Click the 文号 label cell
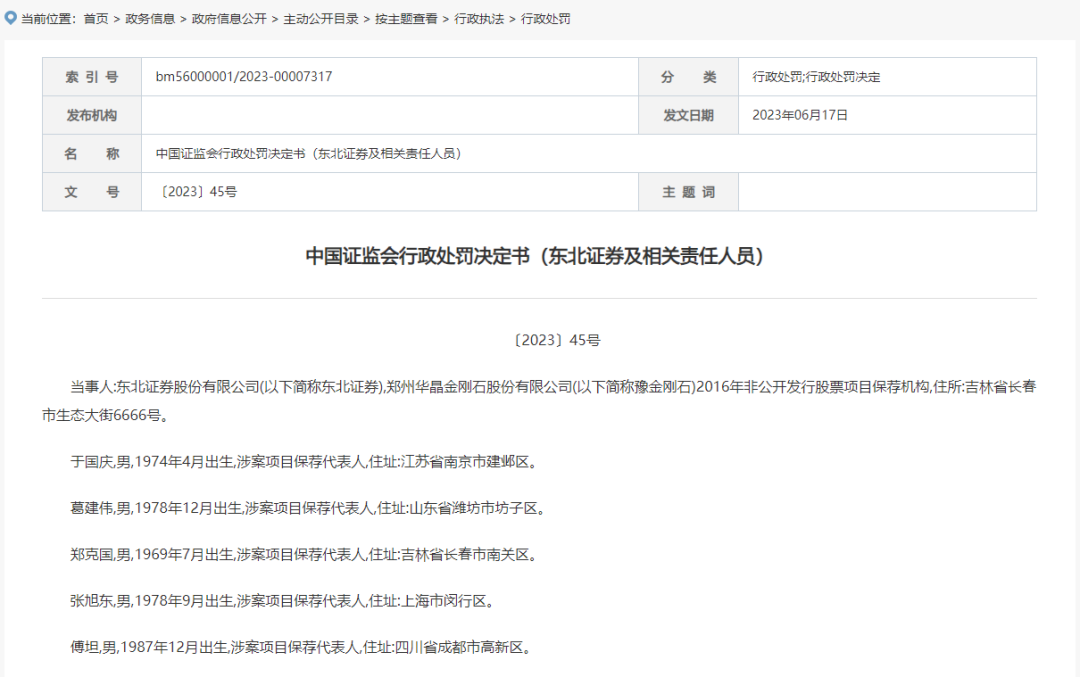The image size is (1080, 677). click(92, 192)
